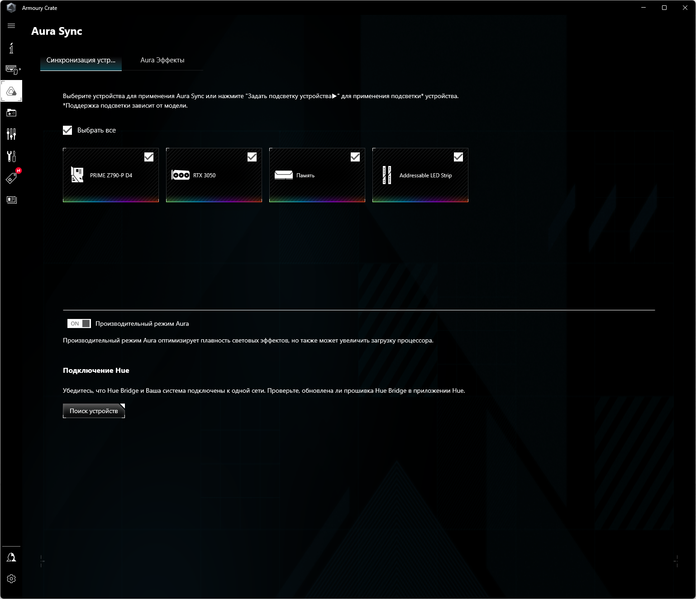Open the Tools wrench sidebar icon
696x599 pixels.
(x=12, y=156)
